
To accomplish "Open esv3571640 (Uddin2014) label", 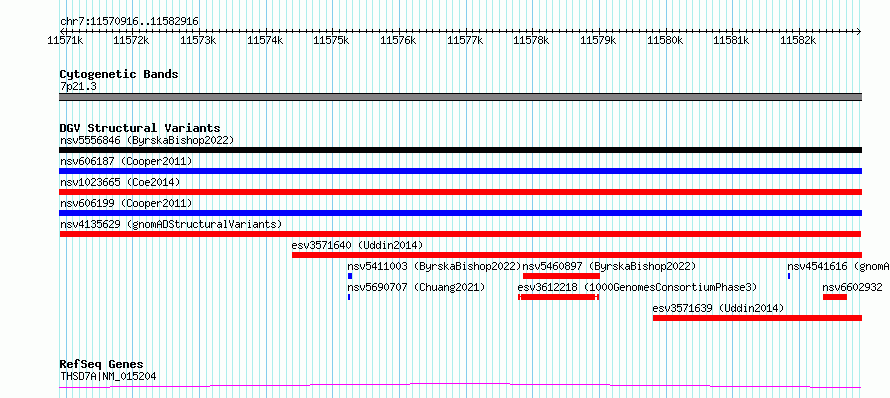I will coord(358,245).
